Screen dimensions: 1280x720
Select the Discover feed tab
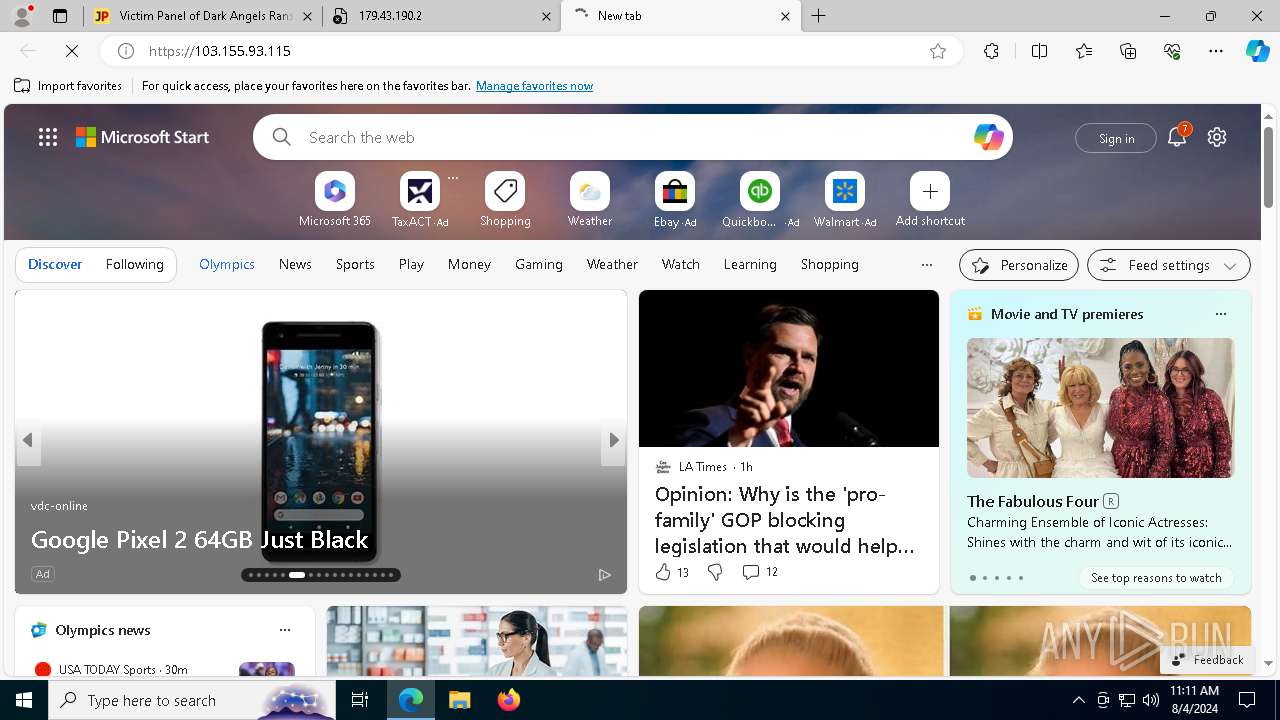[x=55, y=264]
